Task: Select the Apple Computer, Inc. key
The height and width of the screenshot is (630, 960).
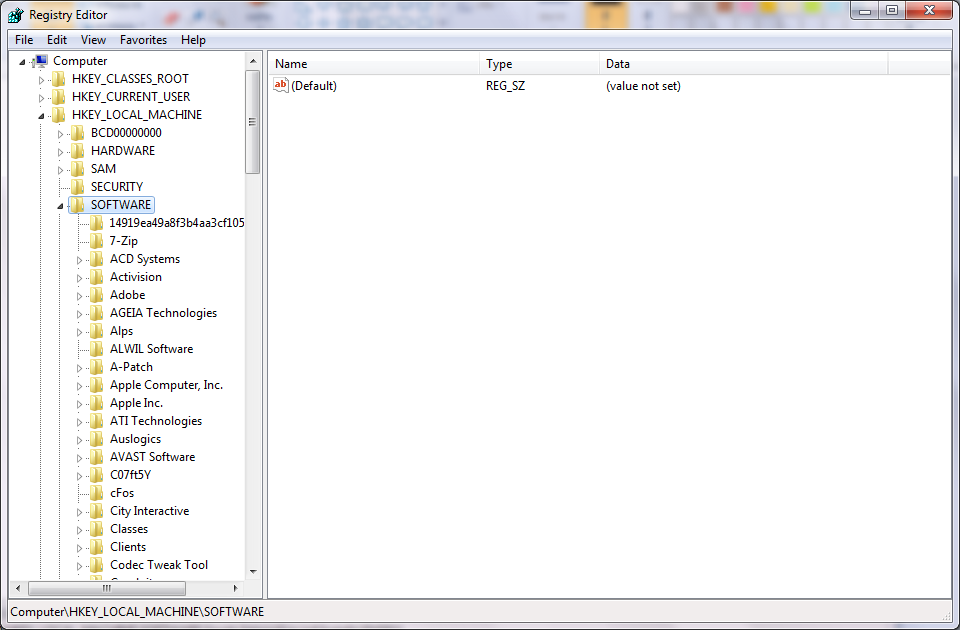Action: [x=166, y=385]
